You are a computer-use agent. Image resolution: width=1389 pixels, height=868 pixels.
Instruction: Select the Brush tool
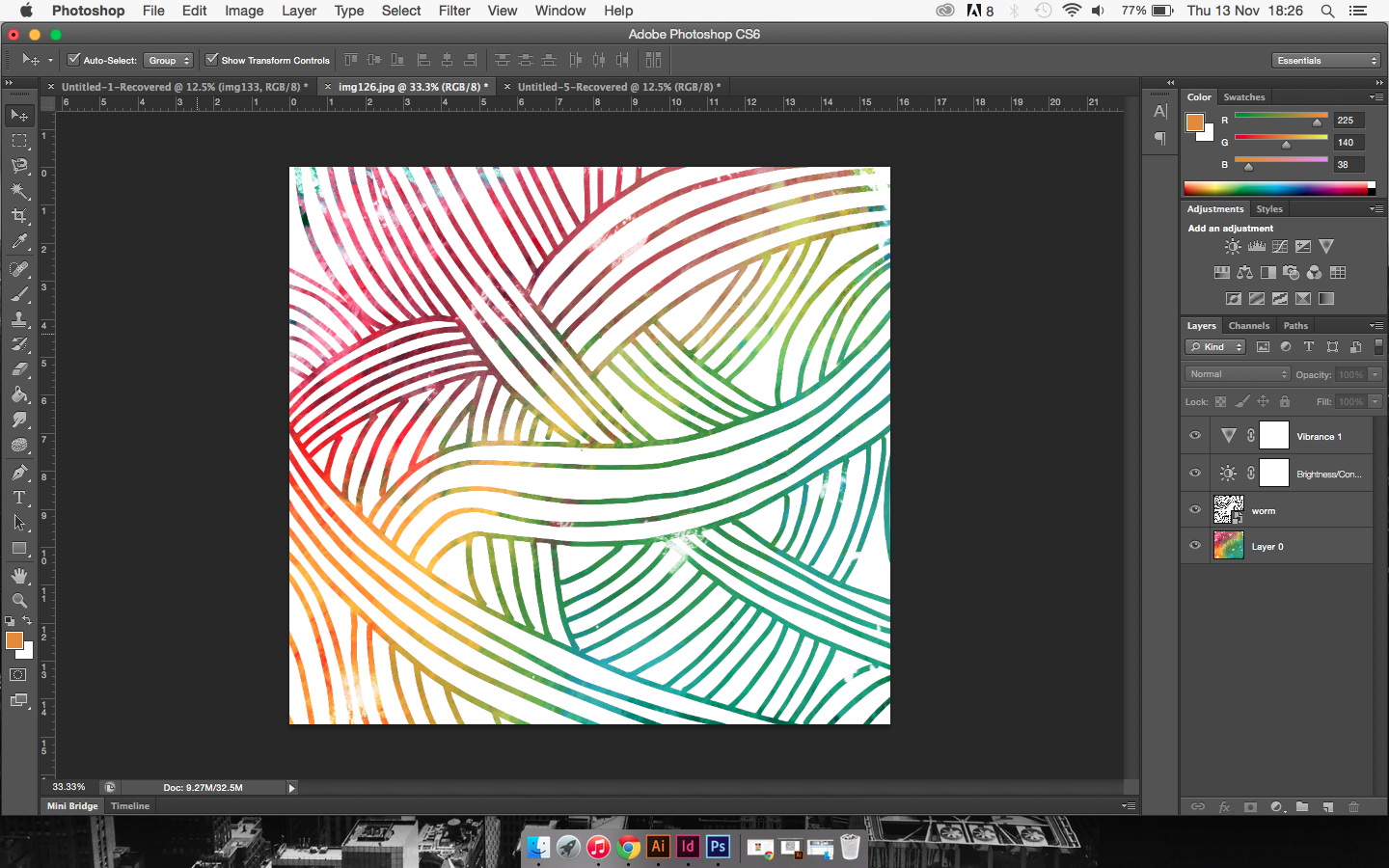(19, 294)
